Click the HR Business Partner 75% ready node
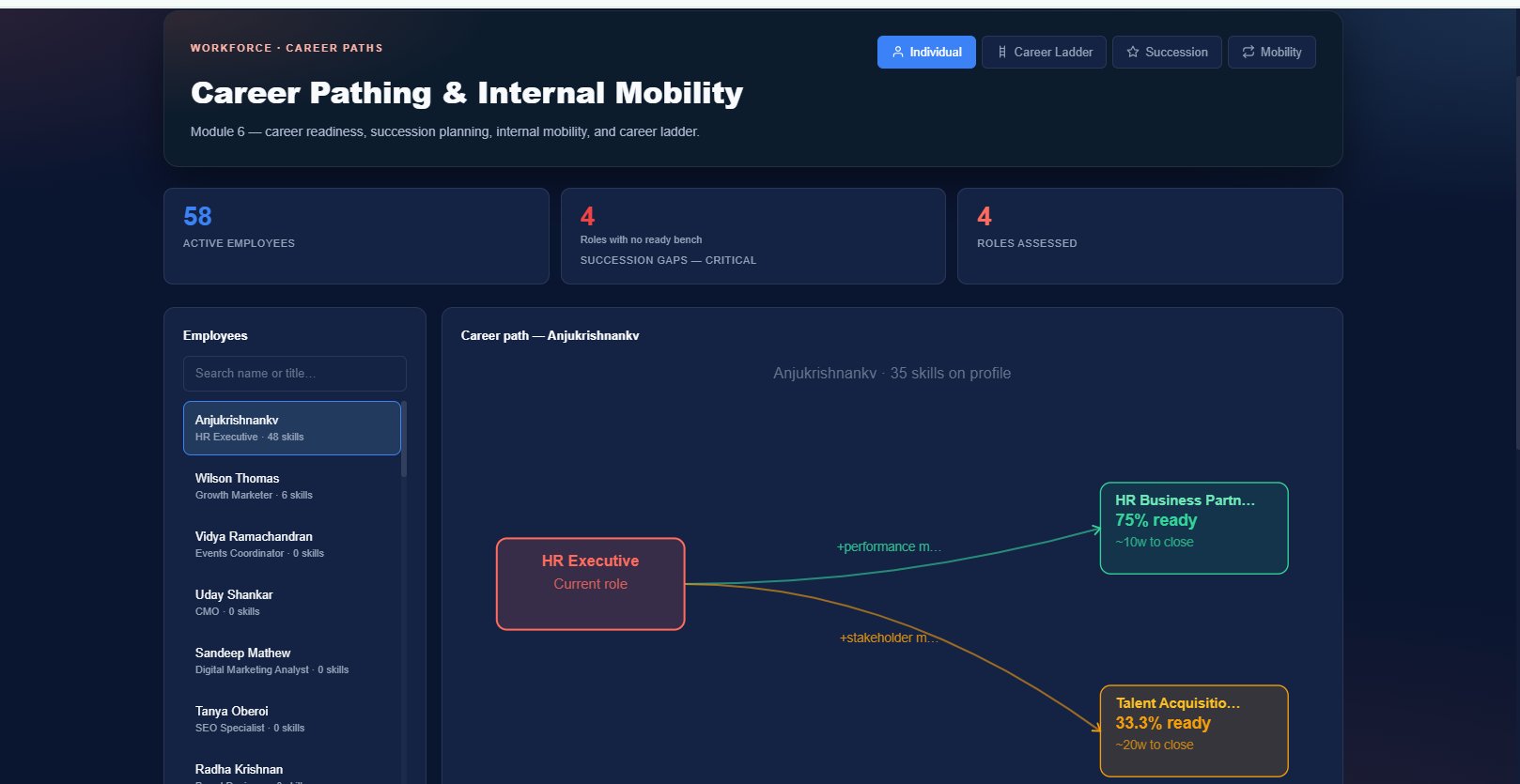This screenshot has width=1520, height=784. pos(1194,528)
